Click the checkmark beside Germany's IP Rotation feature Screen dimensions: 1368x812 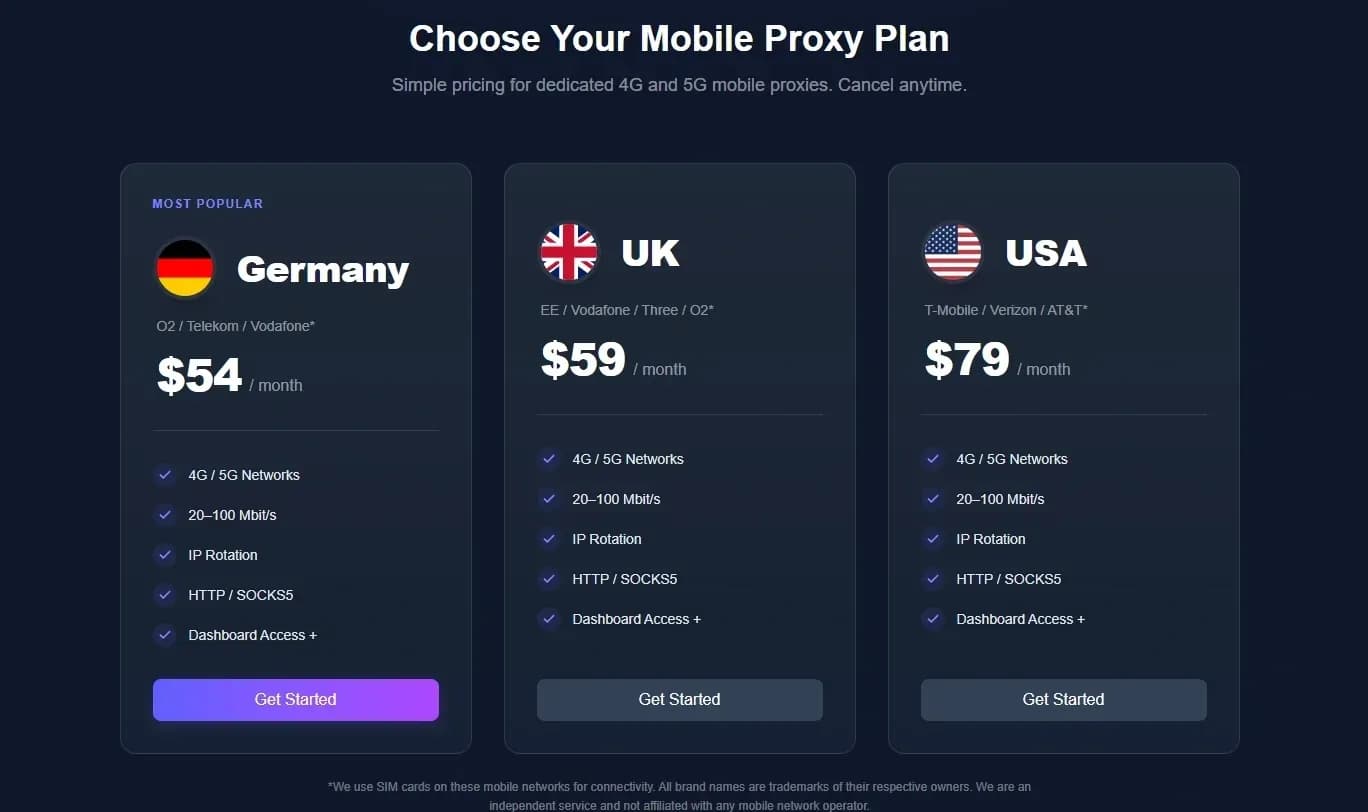point(165,555)
